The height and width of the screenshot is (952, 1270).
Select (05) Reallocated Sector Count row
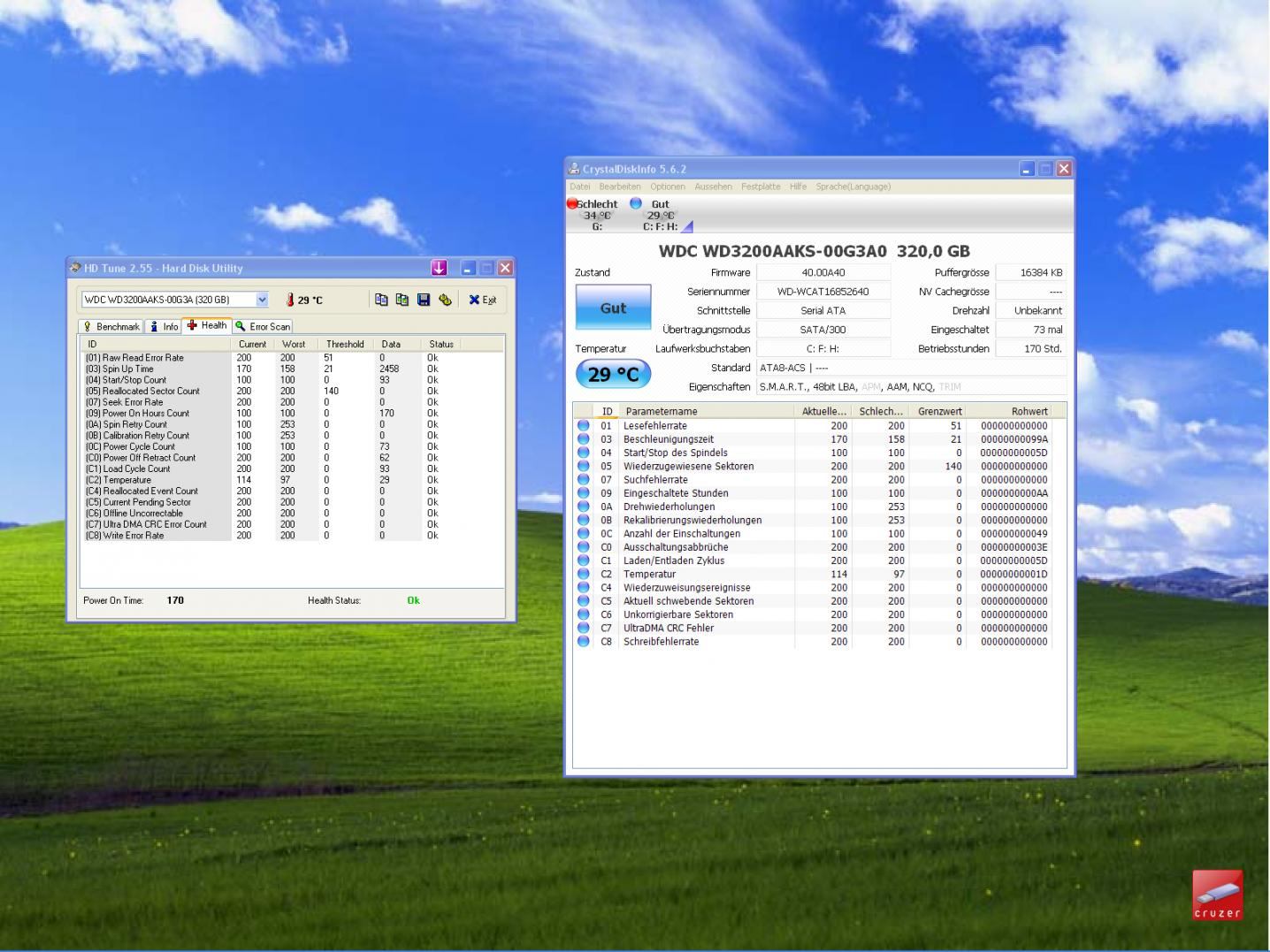[292, 391]
